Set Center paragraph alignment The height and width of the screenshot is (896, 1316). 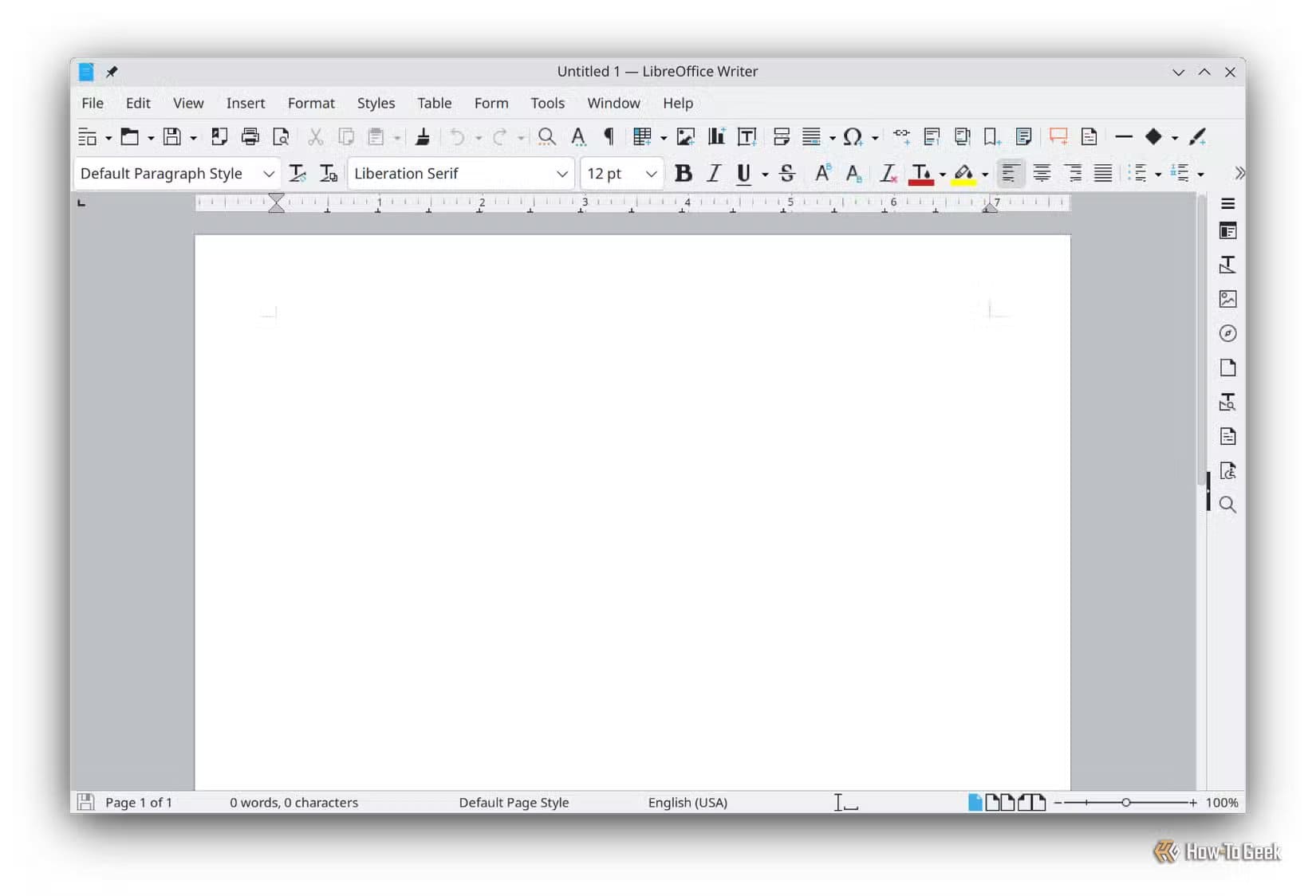click(x=1042, y=174)
